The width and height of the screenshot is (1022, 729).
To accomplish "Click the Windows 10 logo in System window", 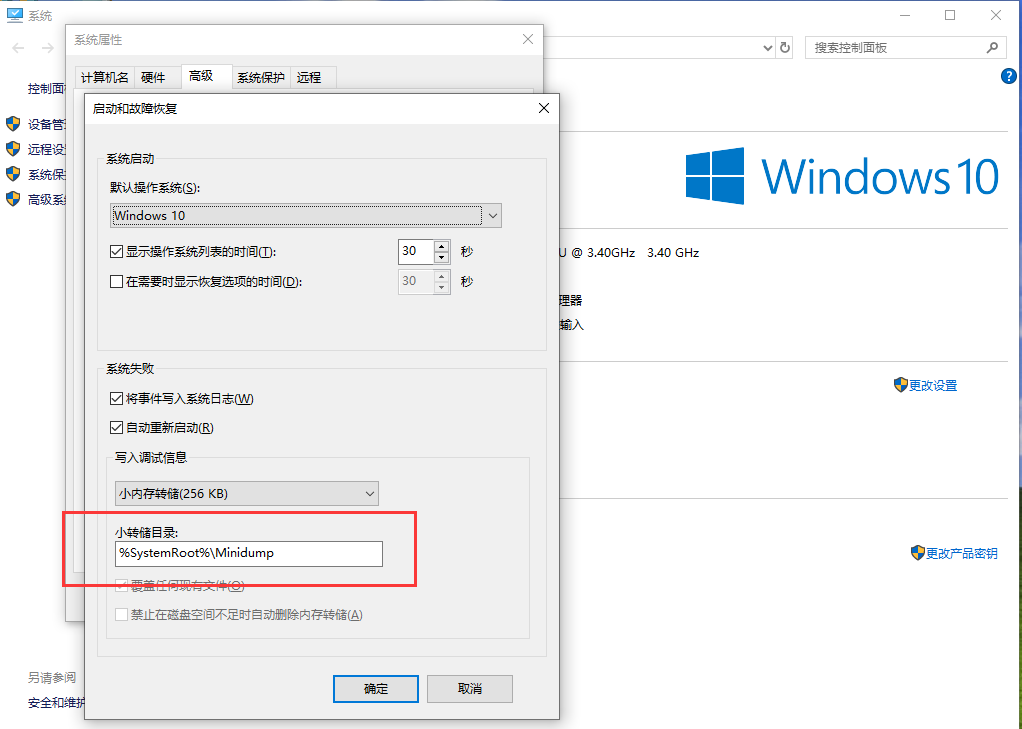I will 841,176.
